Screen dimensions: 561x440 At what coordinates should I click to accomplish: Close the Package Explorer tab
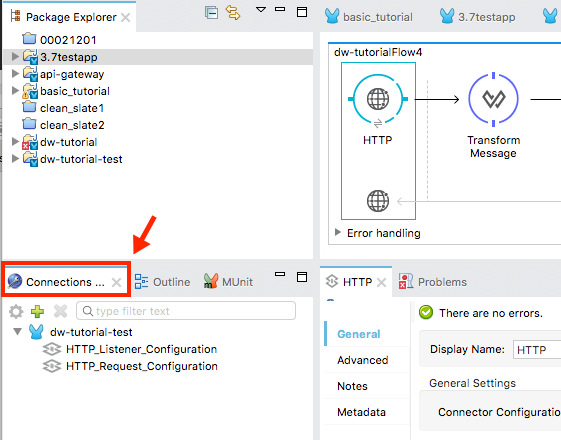(x=125, y=18)
